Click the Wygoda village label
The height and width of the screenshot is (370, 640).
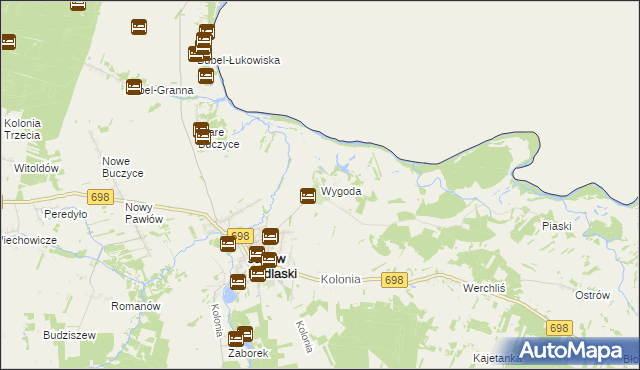click(x=341, y=191)
